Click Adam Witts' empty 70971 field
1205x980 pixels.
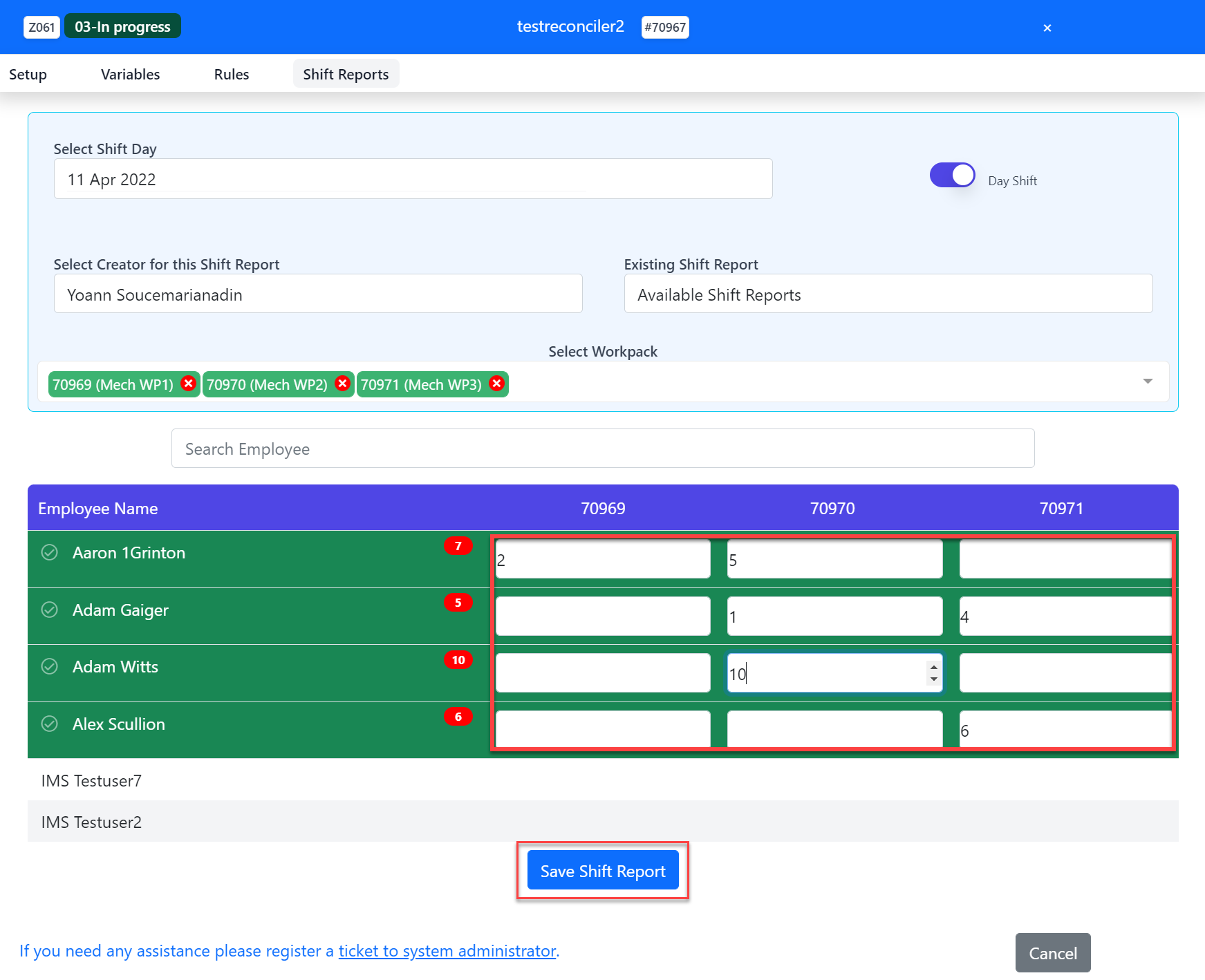[x=1065, y=673]
